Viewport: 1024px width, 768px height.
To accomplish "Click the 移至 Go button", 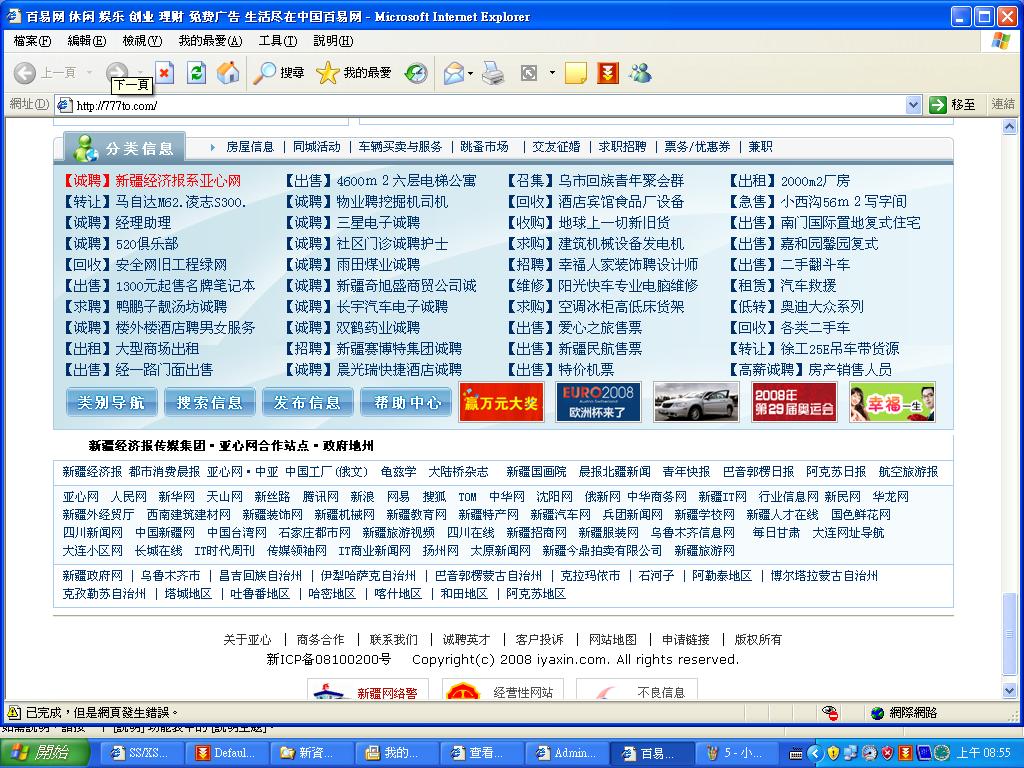I will tap(953, 104).
